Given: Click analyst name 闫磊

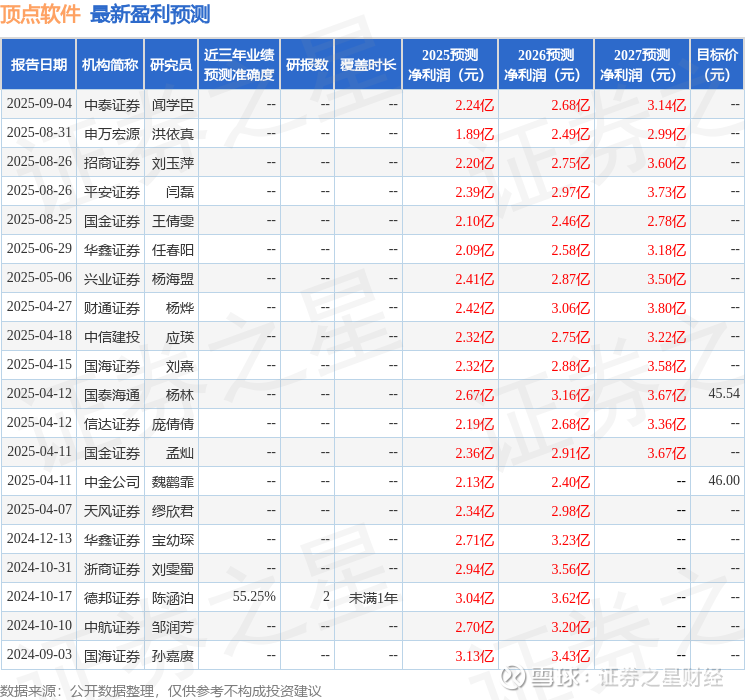Looking at the screenshot, I should coord(180,192).
